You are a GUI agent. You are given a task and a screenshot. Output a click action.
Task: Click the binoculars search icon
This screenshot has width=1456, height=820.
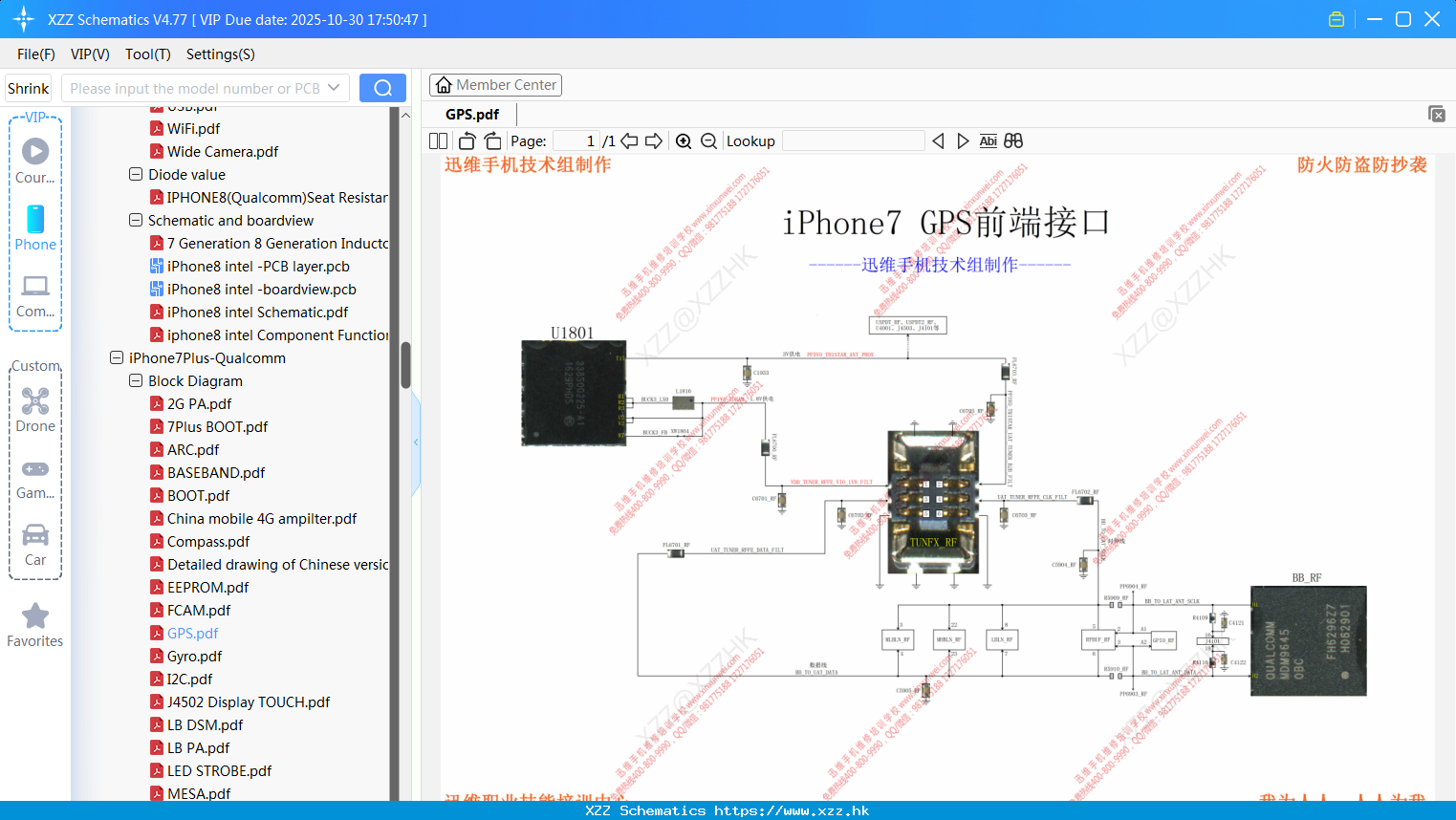pyautogui.click(x=1013, y=140)
